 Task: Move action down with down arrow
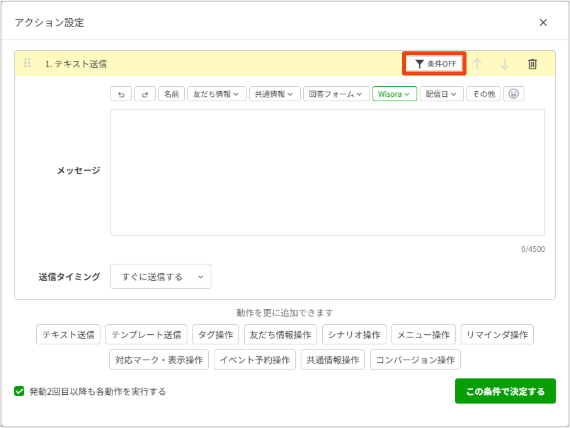[505, 64]
